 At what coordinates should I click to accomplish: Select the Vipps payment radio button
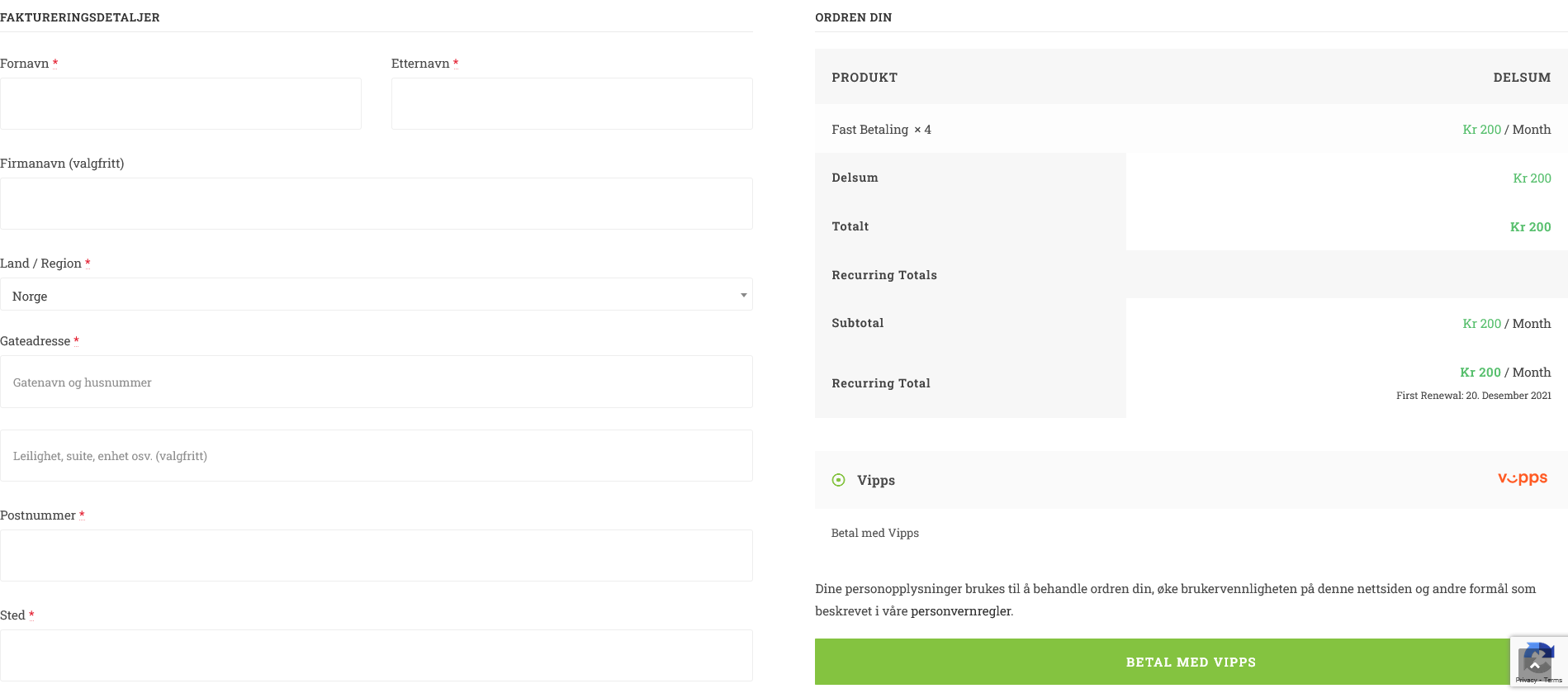pyautogui.click(x=838, y=480)
